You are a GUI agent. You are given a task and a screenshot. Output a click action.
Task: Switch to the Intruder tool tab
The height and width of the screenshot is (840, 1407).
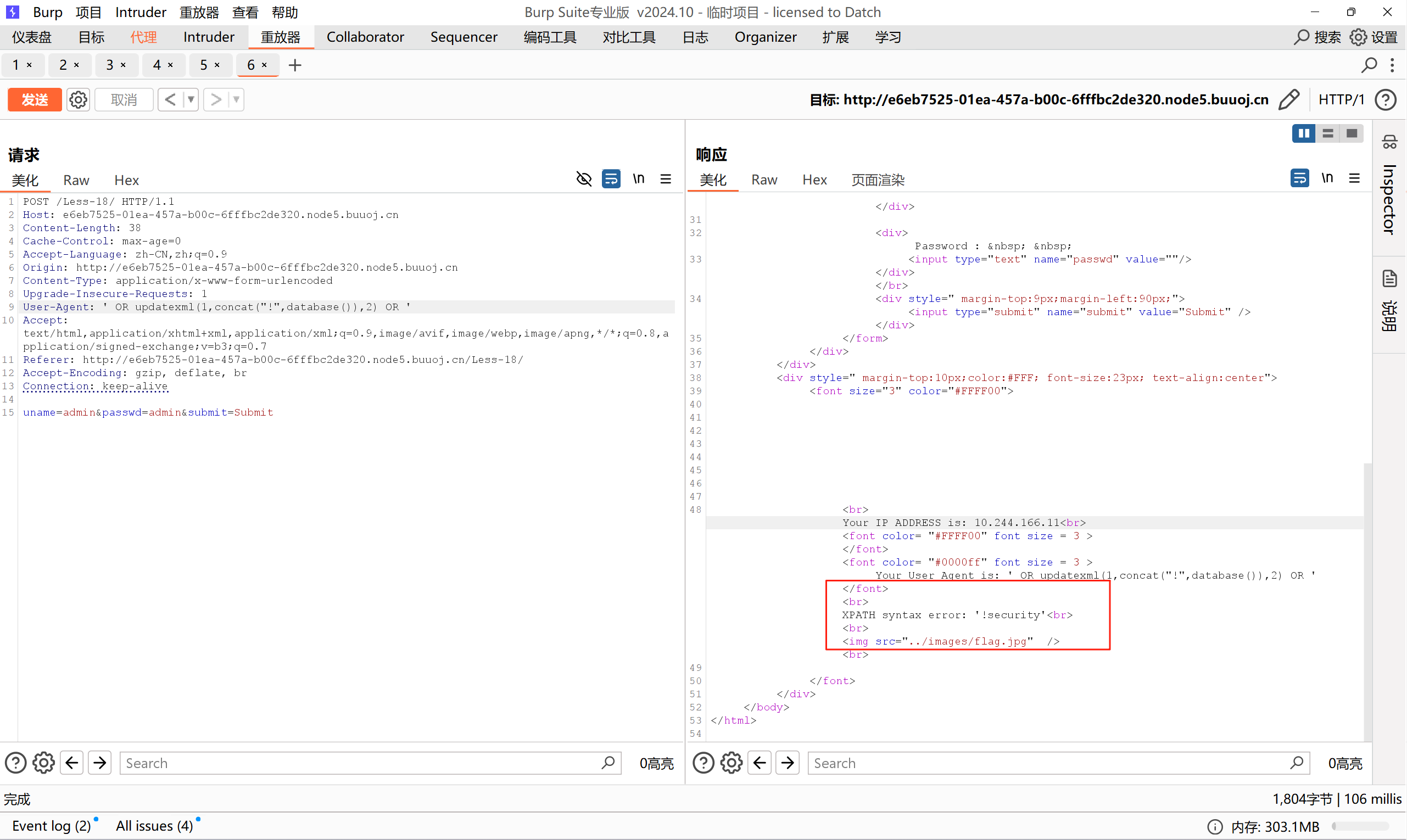pyautogui.click(x=208, y=37)
